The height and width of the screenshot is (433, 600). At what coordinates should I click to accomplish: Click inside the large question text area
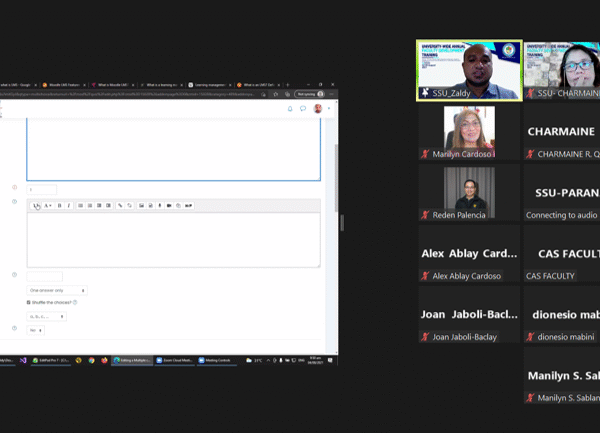(173, 149)
